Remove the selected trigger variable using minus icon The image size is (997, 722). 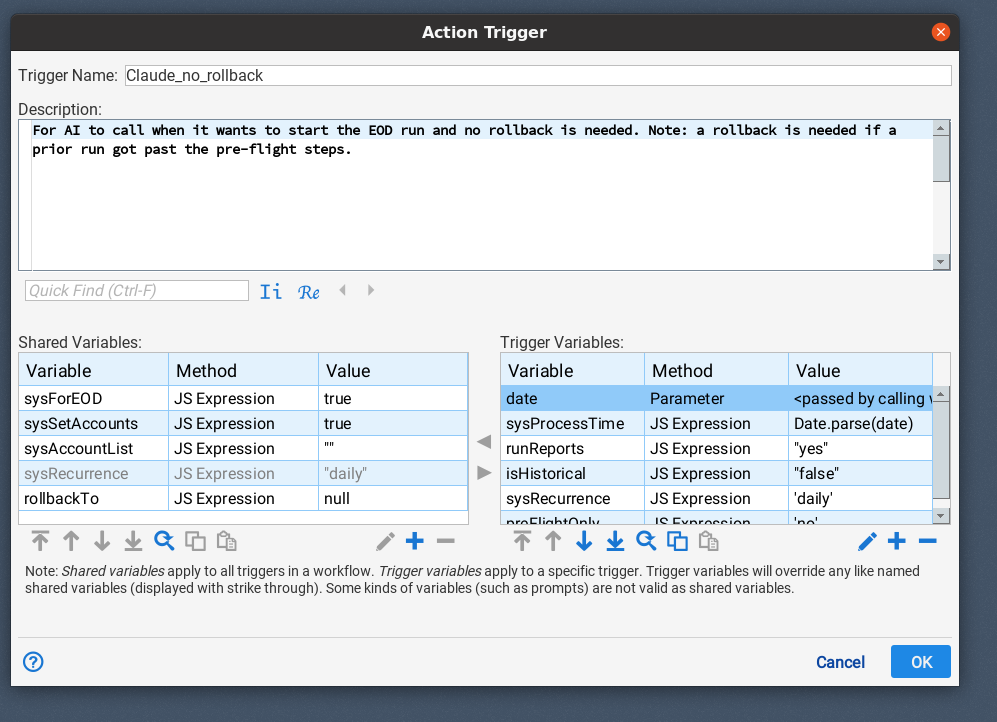pyautogui.click(x=926, y=541)
